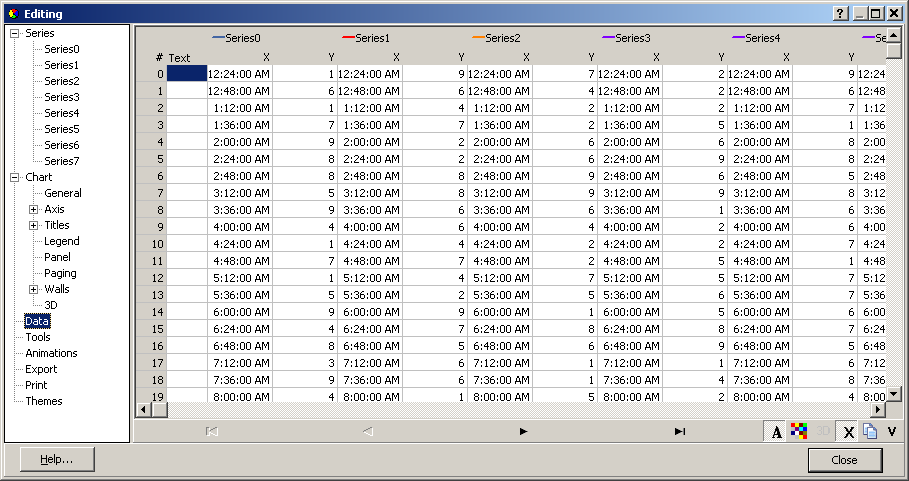Toggle the point colors grid button

(799, 431)
